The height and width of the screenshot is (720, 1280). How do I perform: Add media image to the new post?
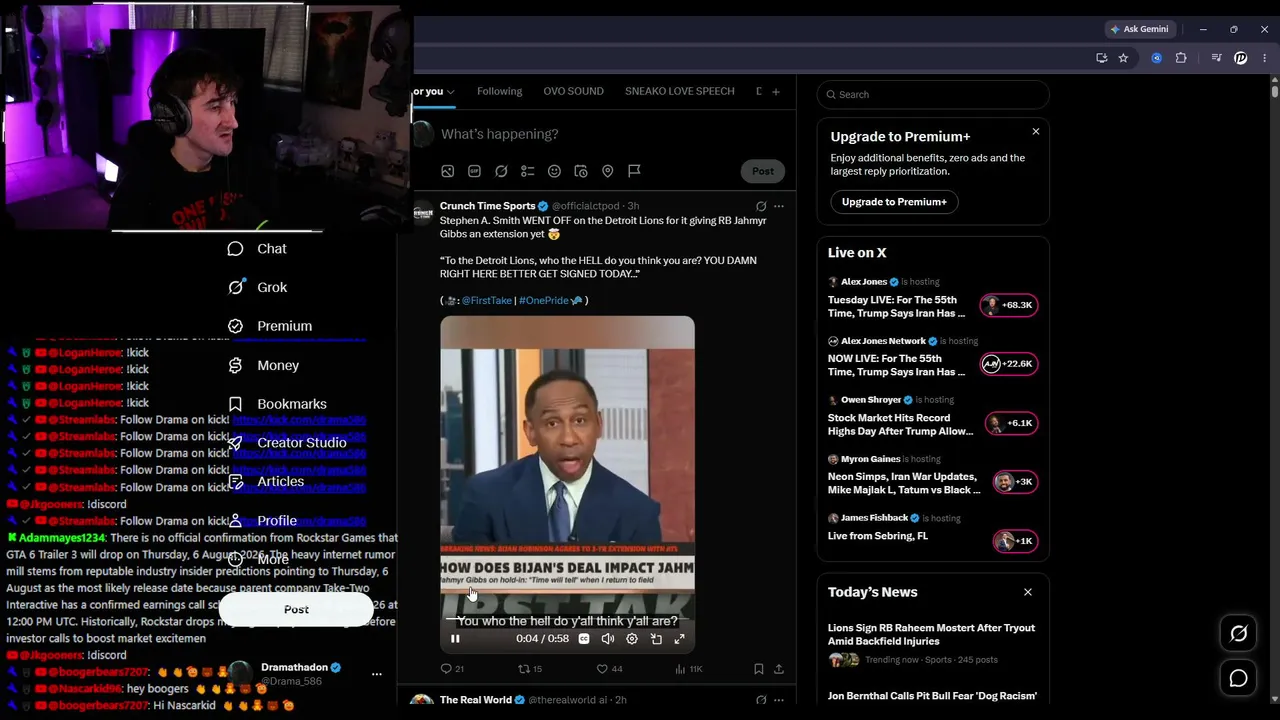tap(448, 171)
